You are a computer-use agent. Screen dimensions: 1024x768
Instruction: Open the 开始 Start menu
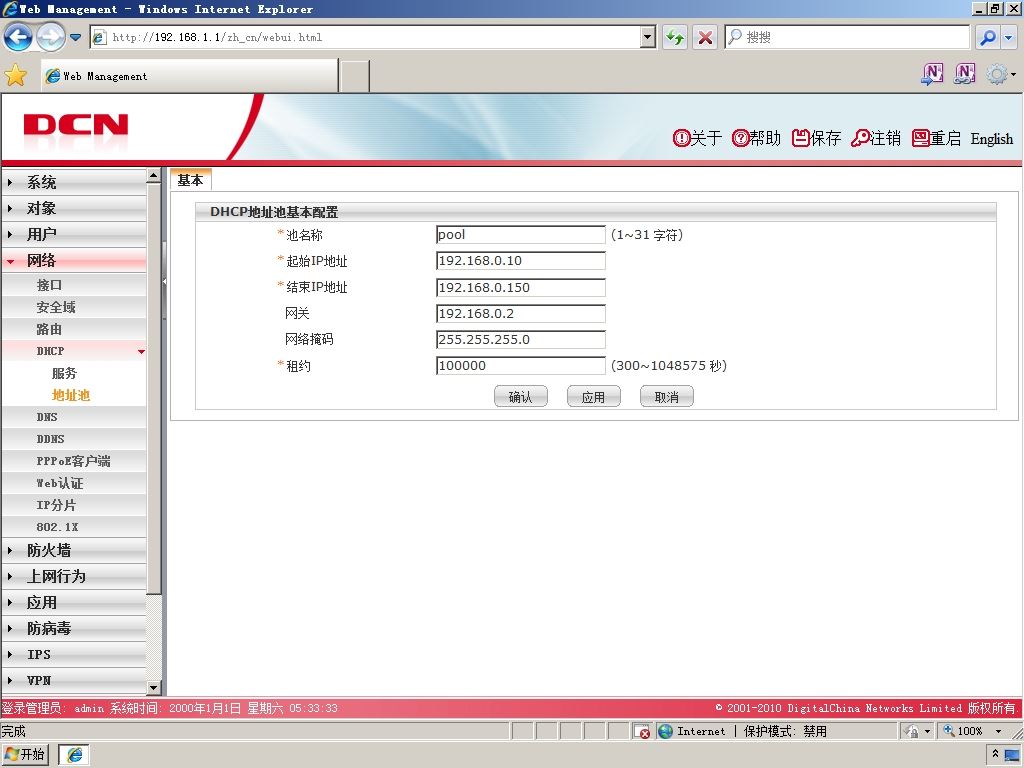click(x=25, y=754)
